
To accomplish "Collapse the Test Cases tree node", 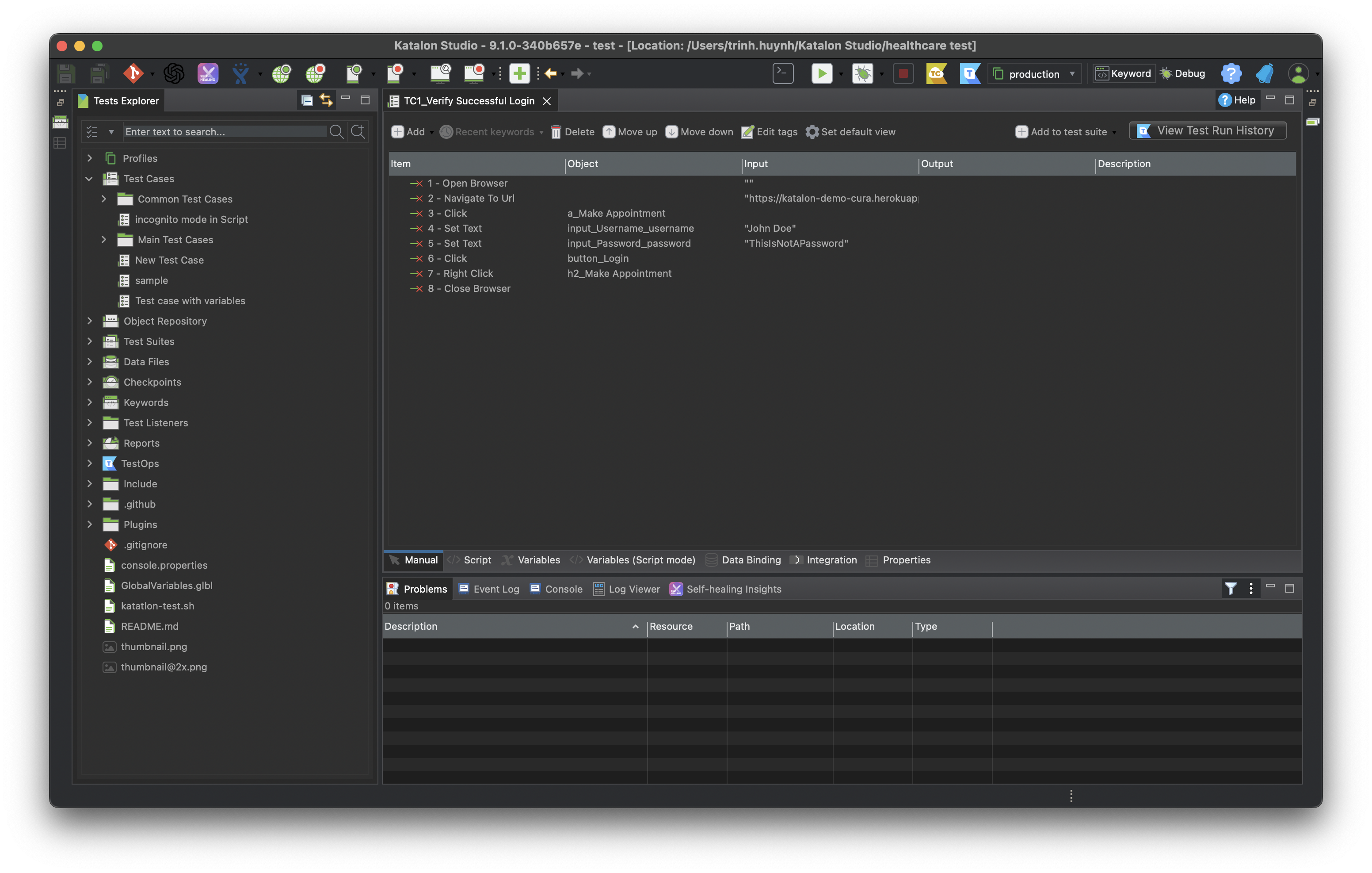I will (89, 179).
